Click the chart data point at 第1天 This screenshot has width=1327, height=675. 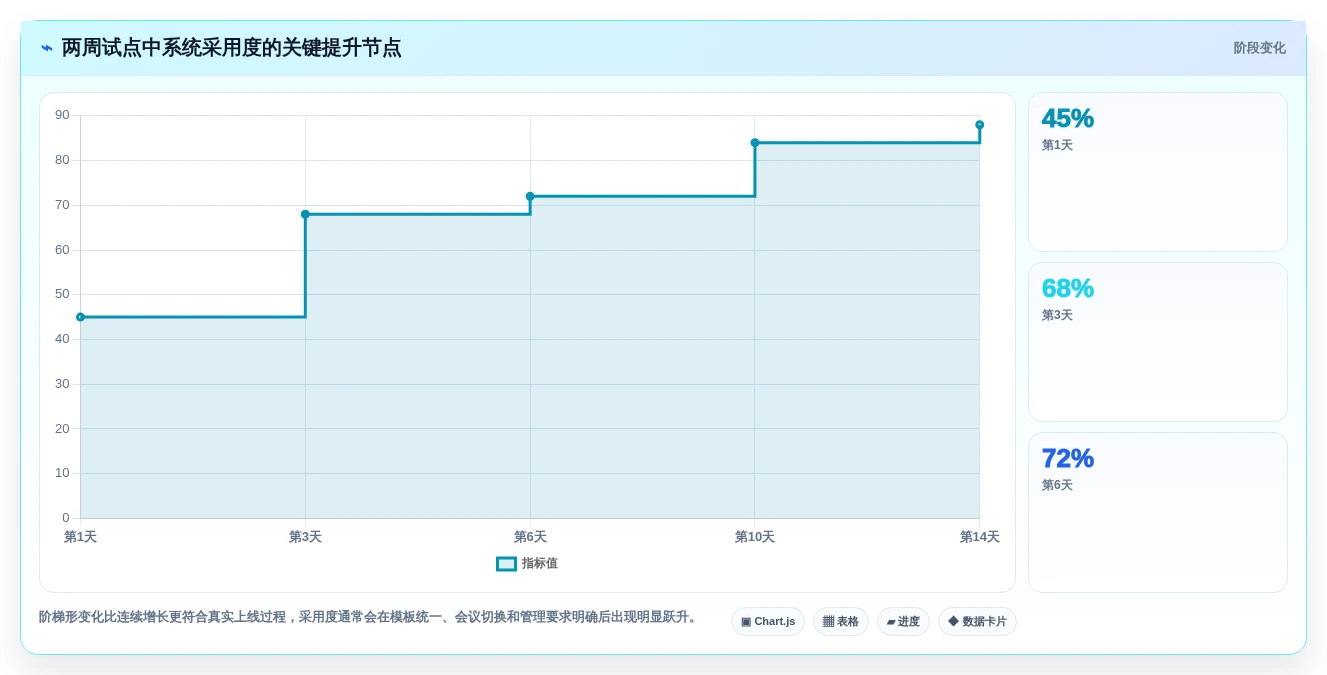tap(80, 317)
